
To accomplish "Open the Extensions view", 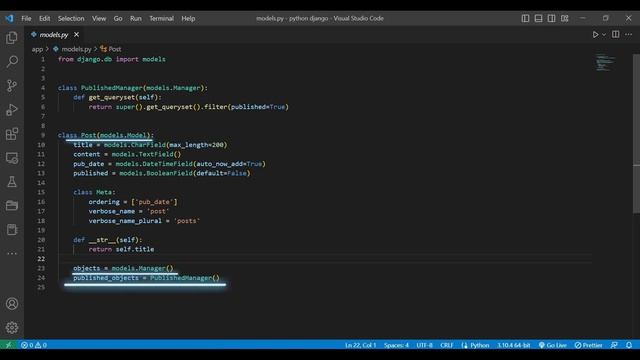I will [12, 134].
